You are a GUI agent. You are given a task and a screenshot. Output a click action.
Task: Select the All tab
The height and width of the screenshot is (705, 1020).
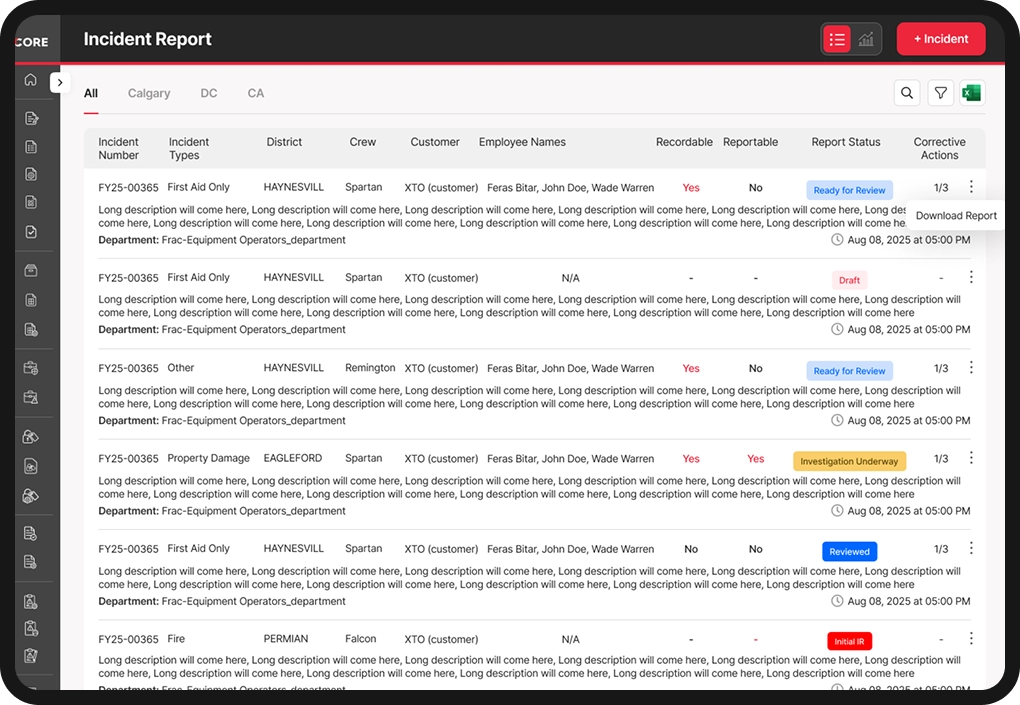91,93
